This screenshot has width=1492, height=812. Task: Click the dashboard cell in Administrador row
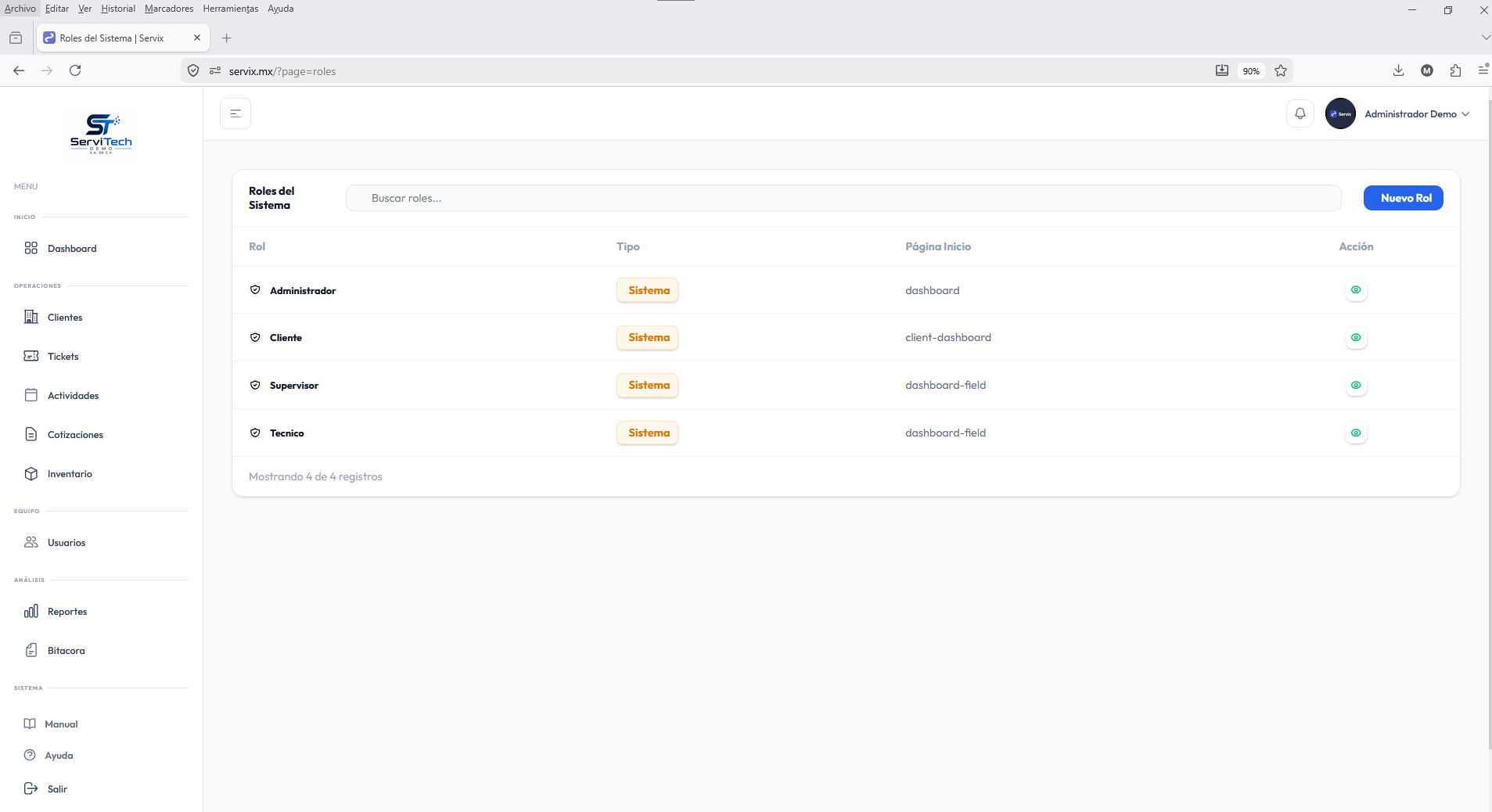coord(933,290)
